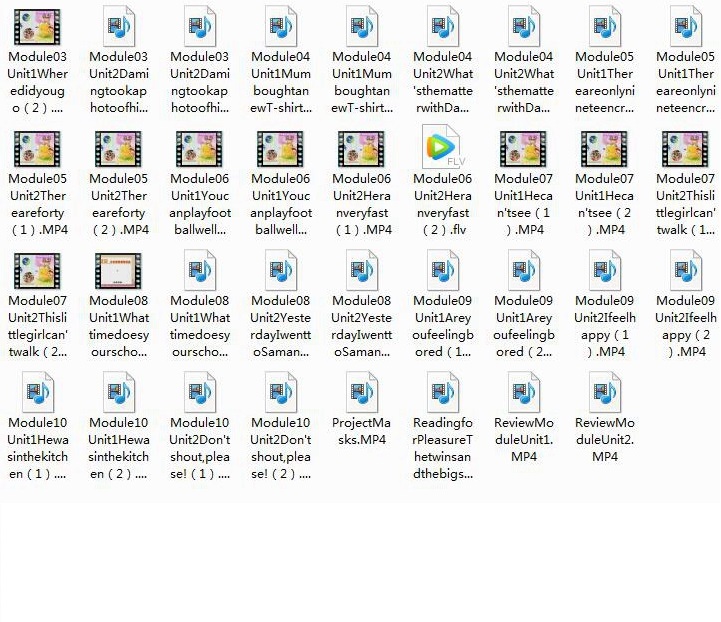The height and width of the screenshot is (622, 721).
Task: Click Module09 Unit2Ifeelhappy (1) .MP4 icon
Action: tap(604, 270)
